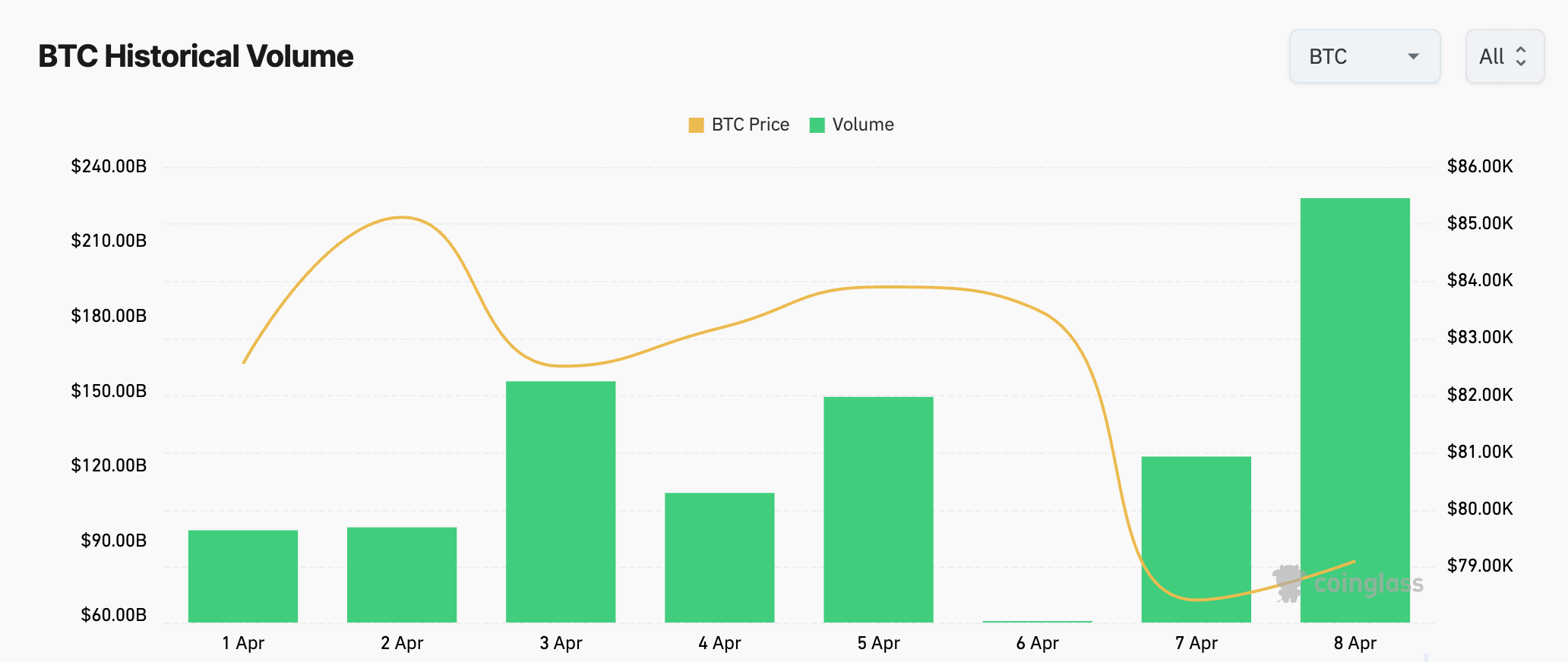Click the tiny 6 Apr volume bar
The image size is (1568, 662).
tap(1037, 620)
